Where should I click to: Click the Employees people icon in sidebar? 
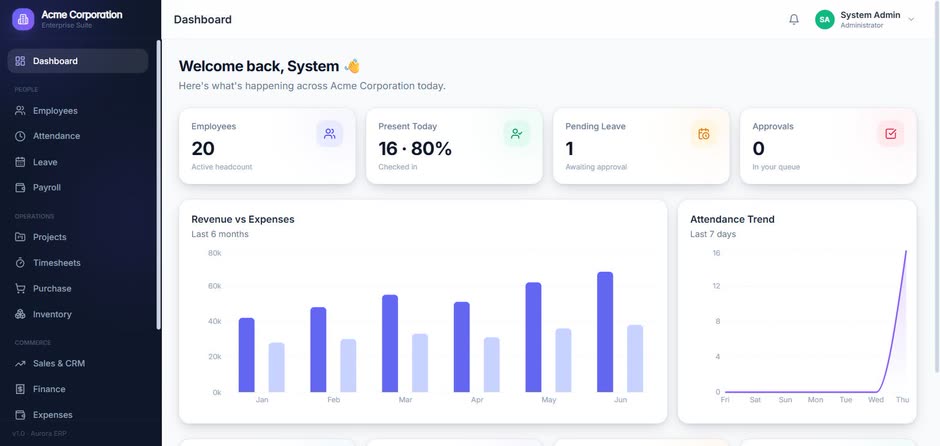(20, 111)
